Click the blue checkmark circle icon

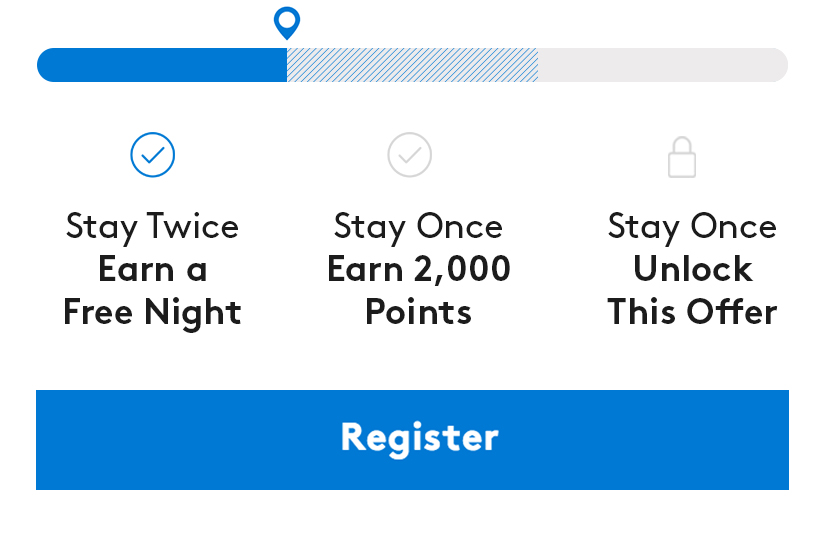tap(153, 155)
